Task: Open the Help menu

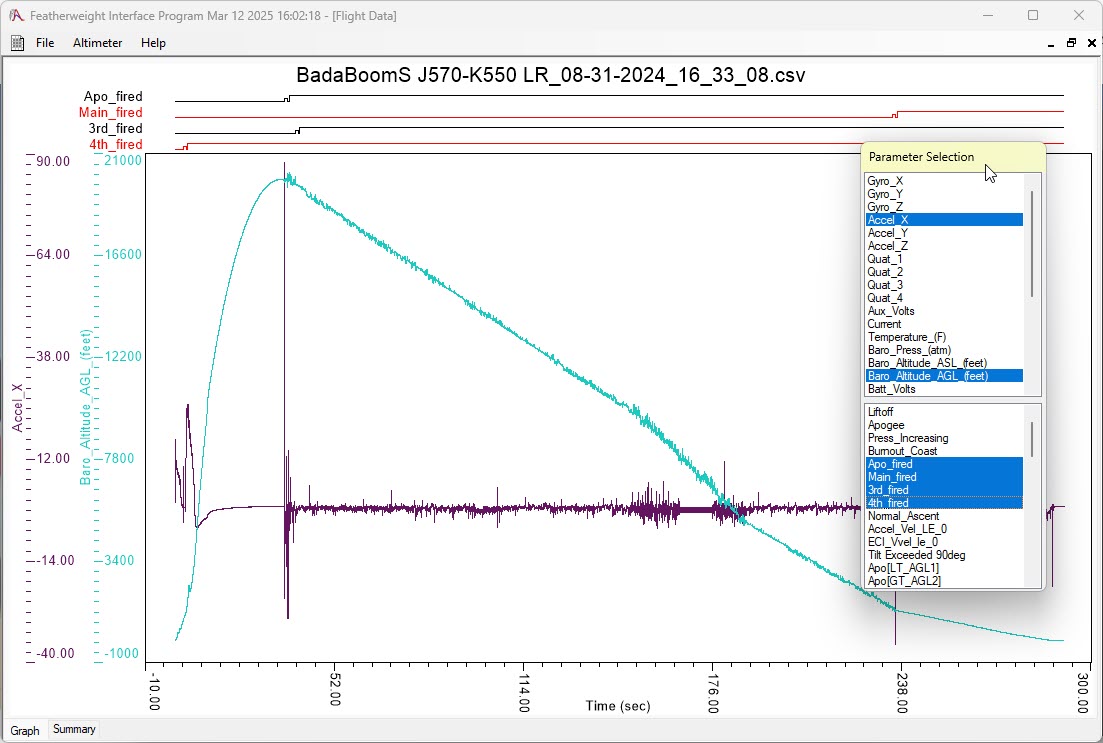Action: [x=153, y=43]
